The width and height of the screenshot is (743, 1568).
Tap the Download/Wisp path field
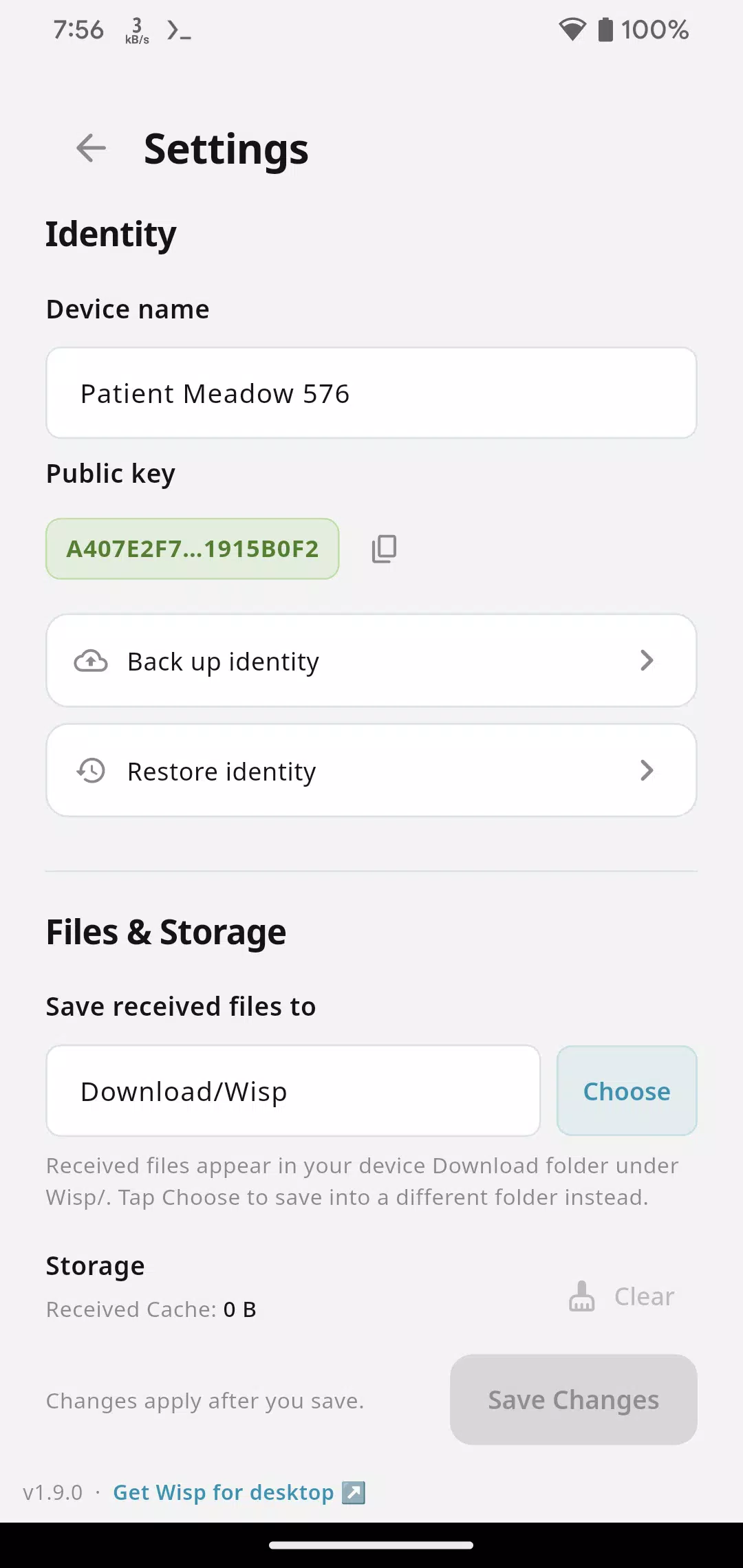[x=293, y=1091]
